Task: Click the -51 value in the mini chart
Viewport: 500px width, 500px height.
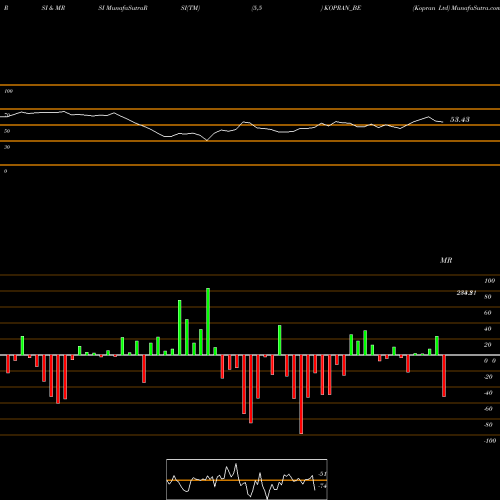Action: [x=322, y=474]
